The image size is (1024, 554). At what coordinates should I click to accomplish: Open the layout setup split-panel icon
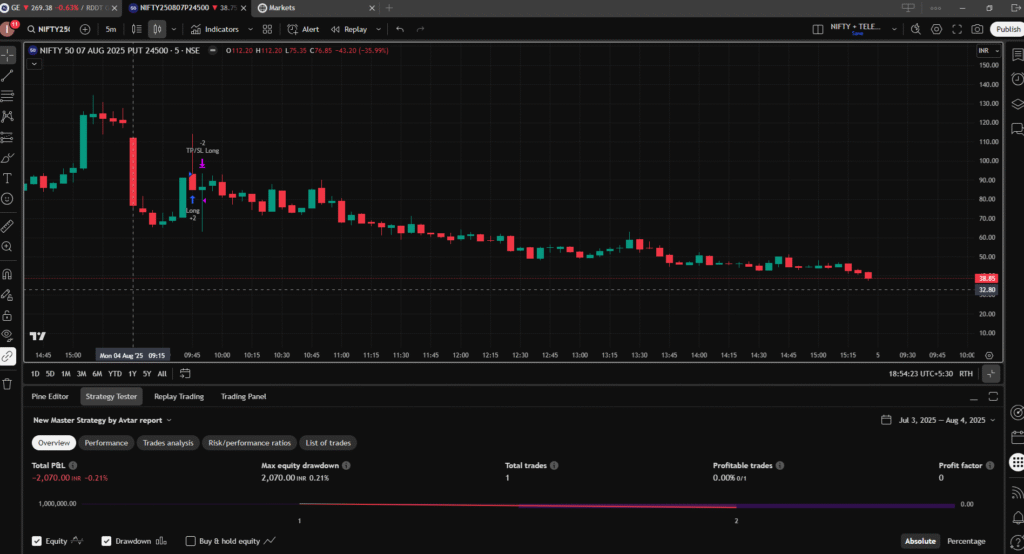tap(818, 29)
